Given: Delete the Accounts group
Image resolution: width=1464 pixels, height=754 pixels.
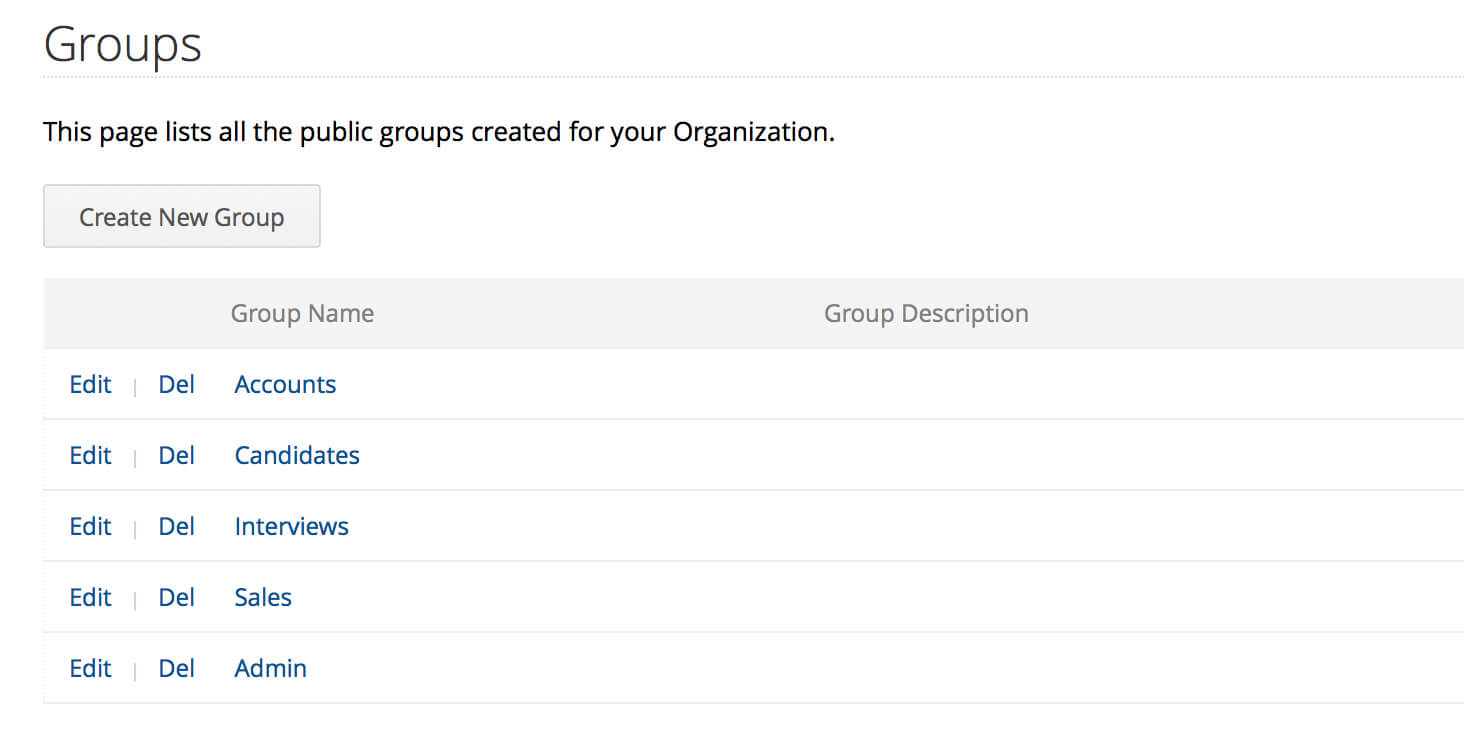Looking at the screenshot, I should [x=176, y=385].
